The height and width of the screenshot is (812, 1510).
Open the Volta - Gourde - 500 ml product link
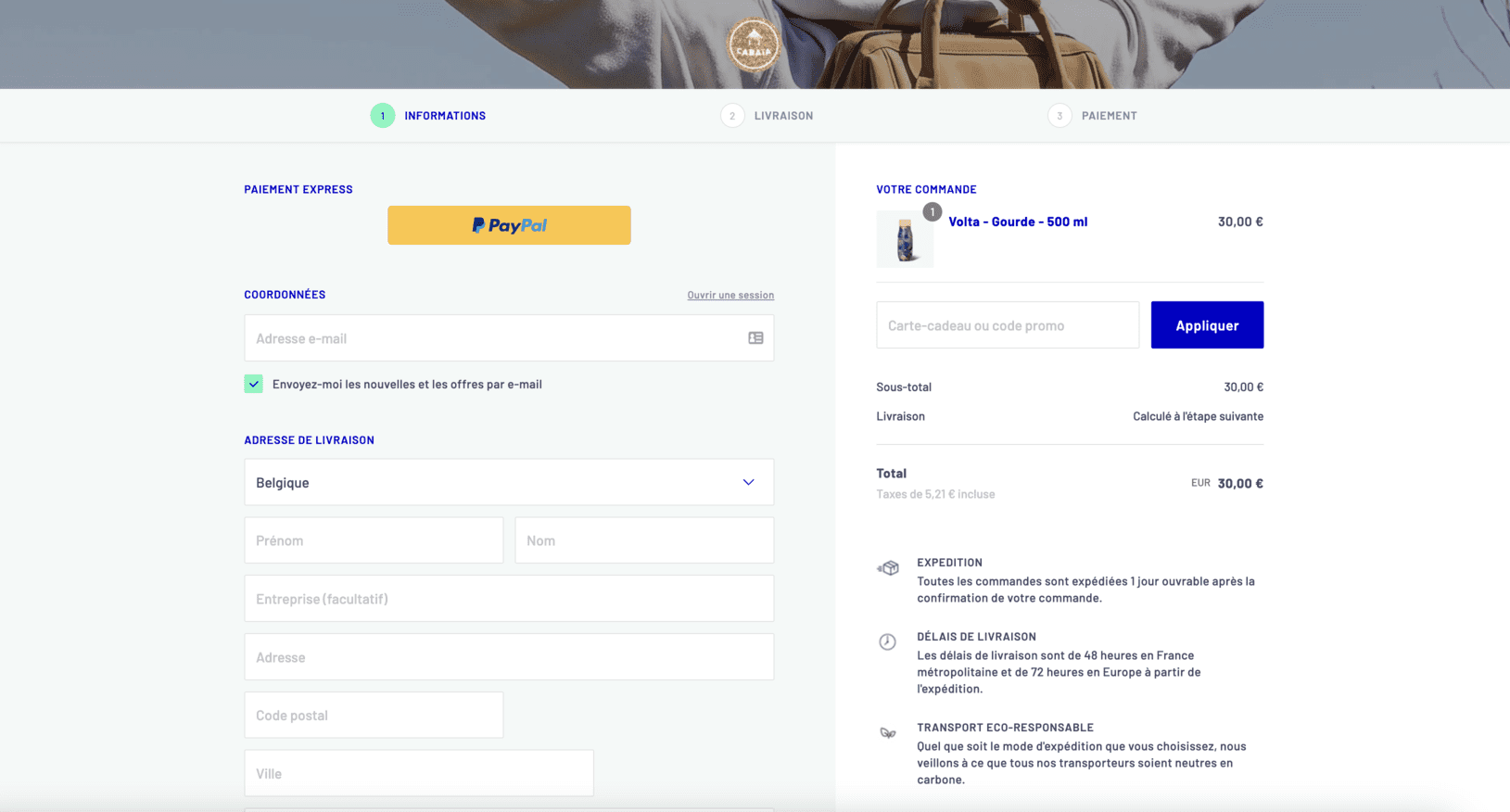point(1018,222)
